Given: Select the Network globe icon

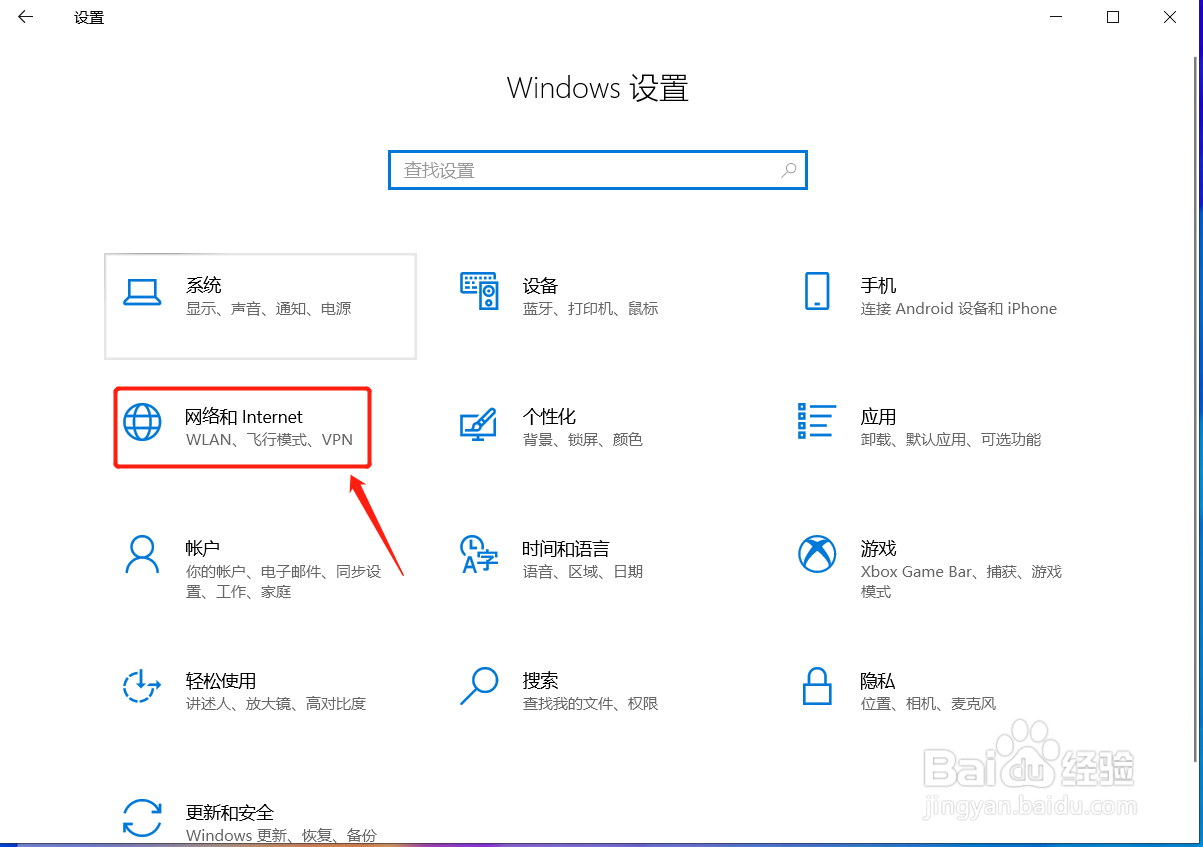Looking at the screenshot, I should [x=142, y=422].
